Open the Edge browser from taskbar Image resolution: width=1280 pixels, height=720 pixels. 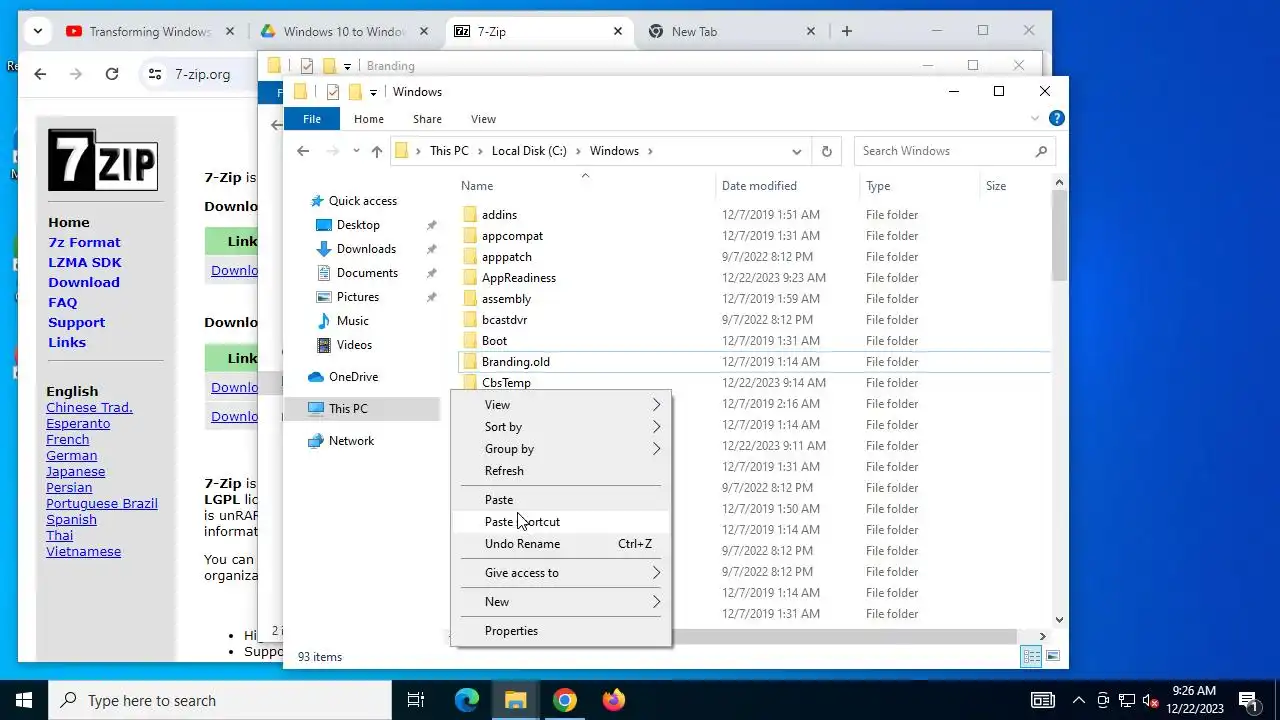[467, 700]
